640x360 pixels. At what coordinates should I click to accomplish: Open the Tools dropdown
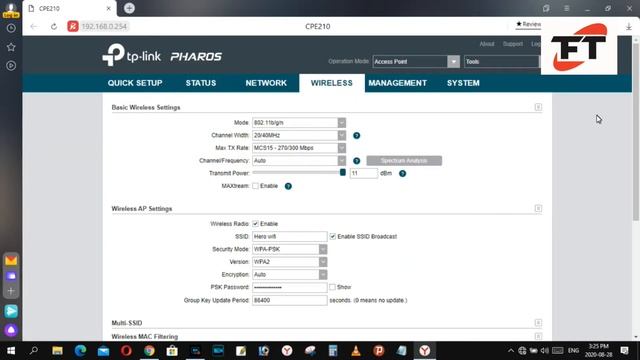click(502, 62)
